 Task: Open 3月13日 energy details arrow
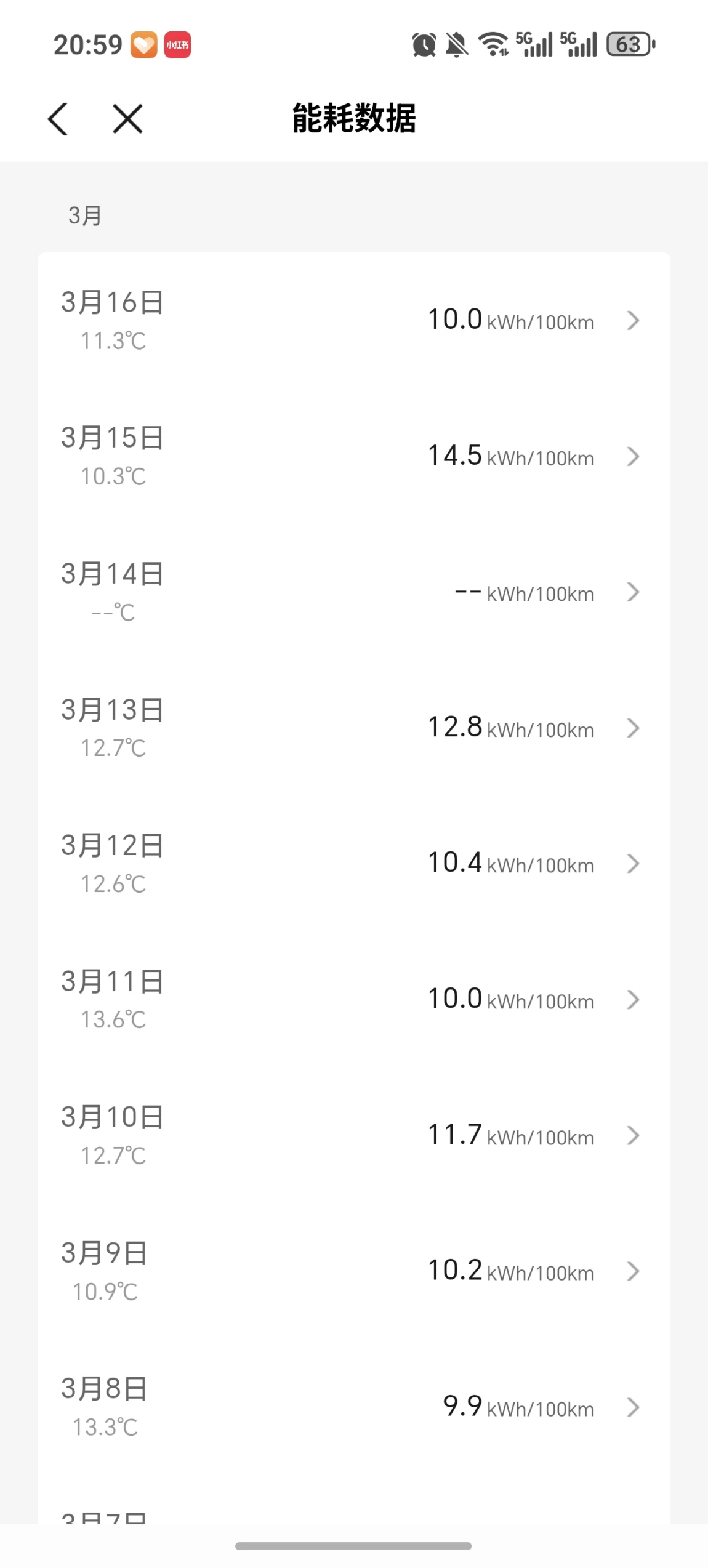633,728
